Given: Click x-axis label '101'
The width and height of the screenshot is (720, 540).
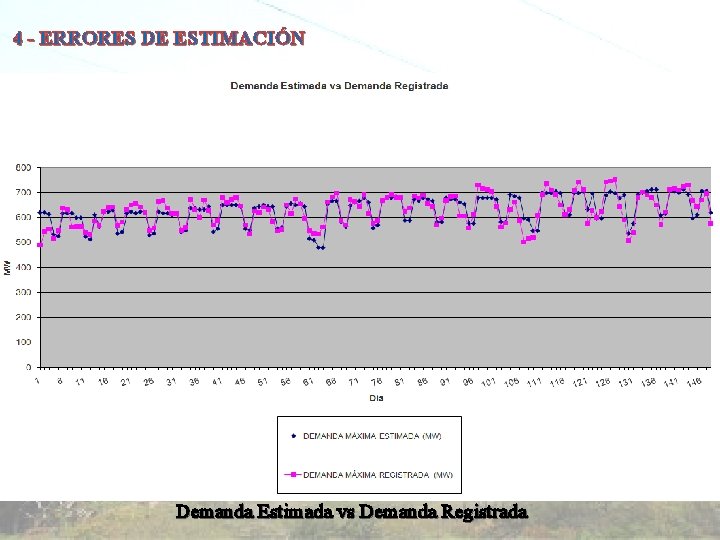Looking at the screenshot, I should click(489, 382).
